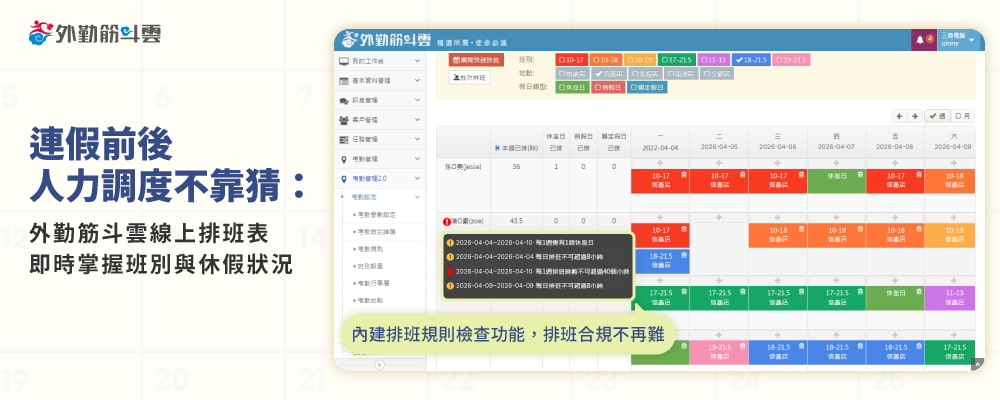
Task: Click the map pin icon beside 考勤管理2.0
Action: click(344, 179)
